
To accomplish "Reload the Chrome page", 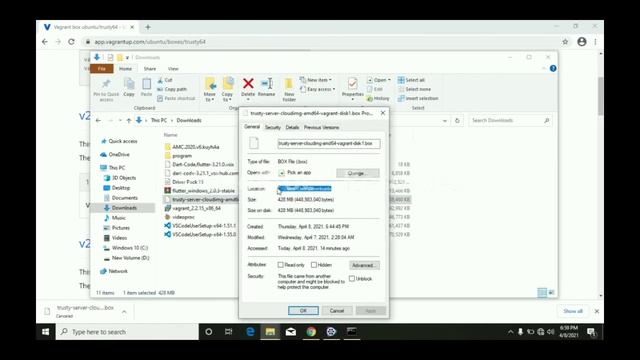I will [x=71, y=42].
